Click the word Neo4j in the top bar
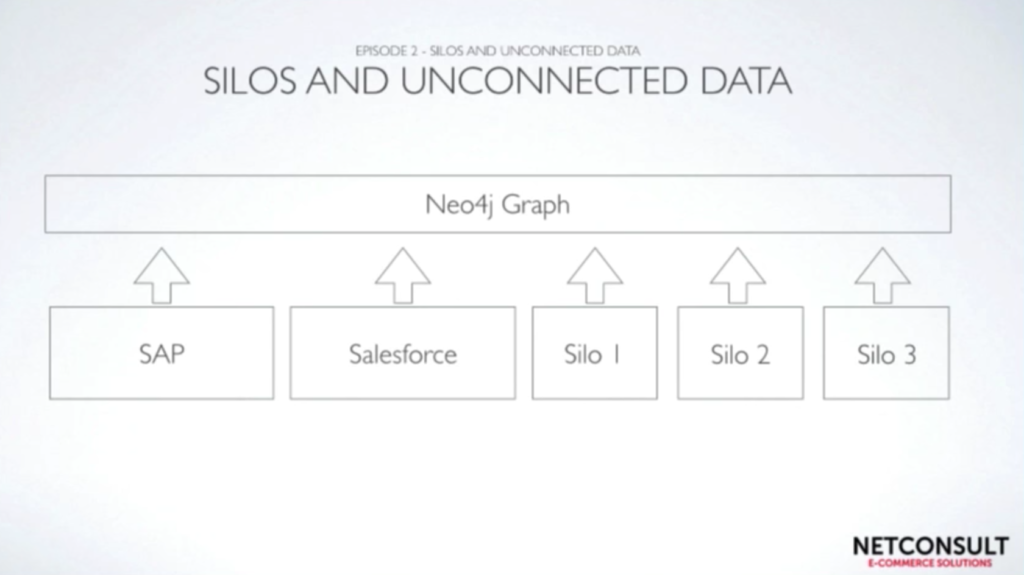1024x575 pixels. pyautogui.click(x=458, y=205)
